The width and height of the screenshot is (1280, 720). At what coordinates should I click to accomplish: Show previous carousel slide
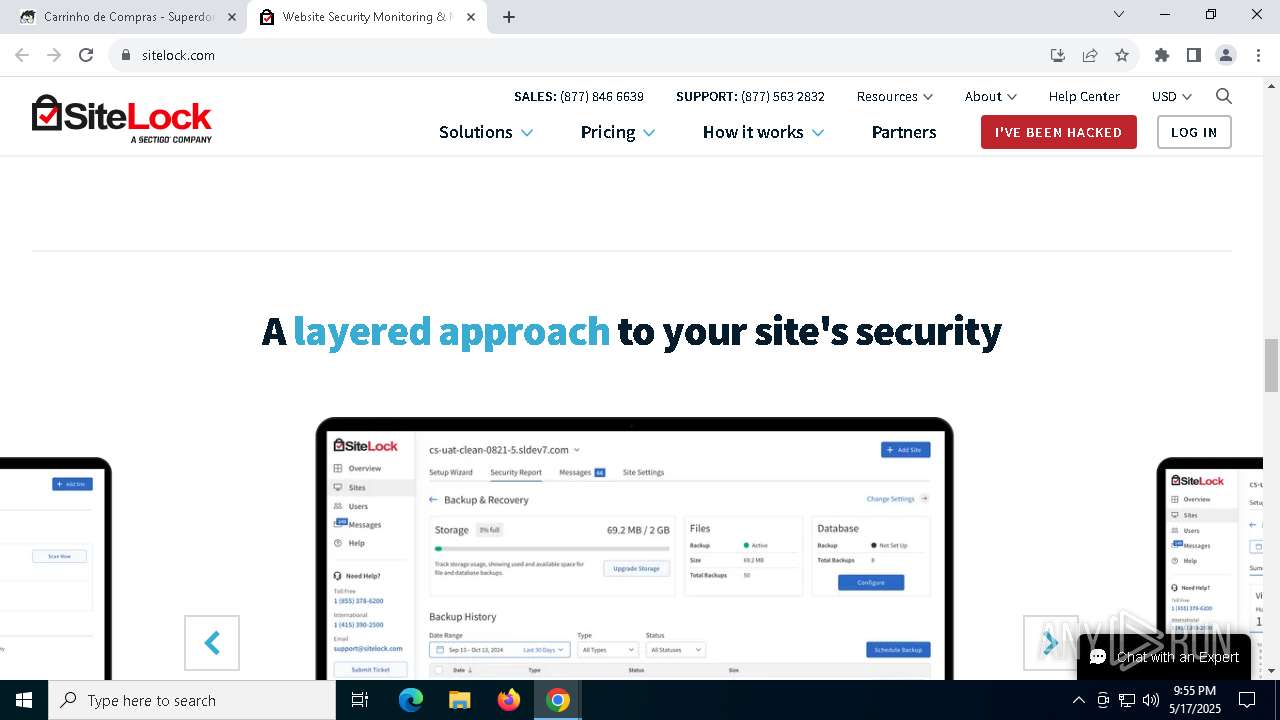point(212,643)
